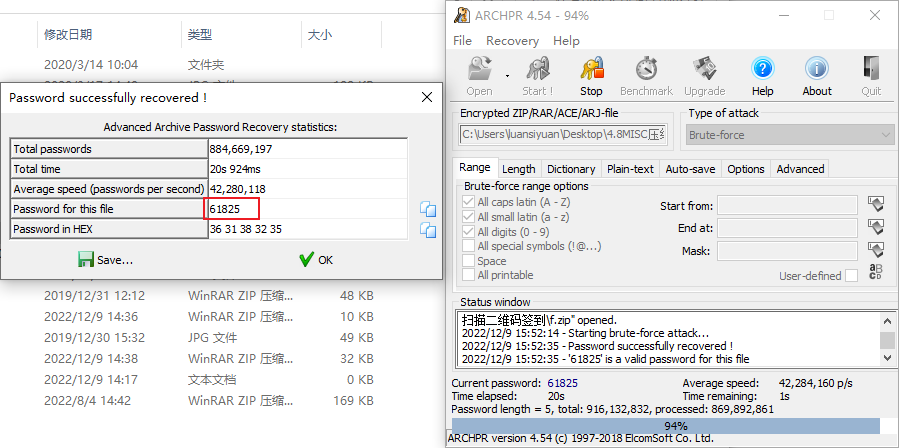Image resolution: width=899 pixels, height=448 pixels.
Task: Click Save... in the statistics dialog
Action: point(105,260)
